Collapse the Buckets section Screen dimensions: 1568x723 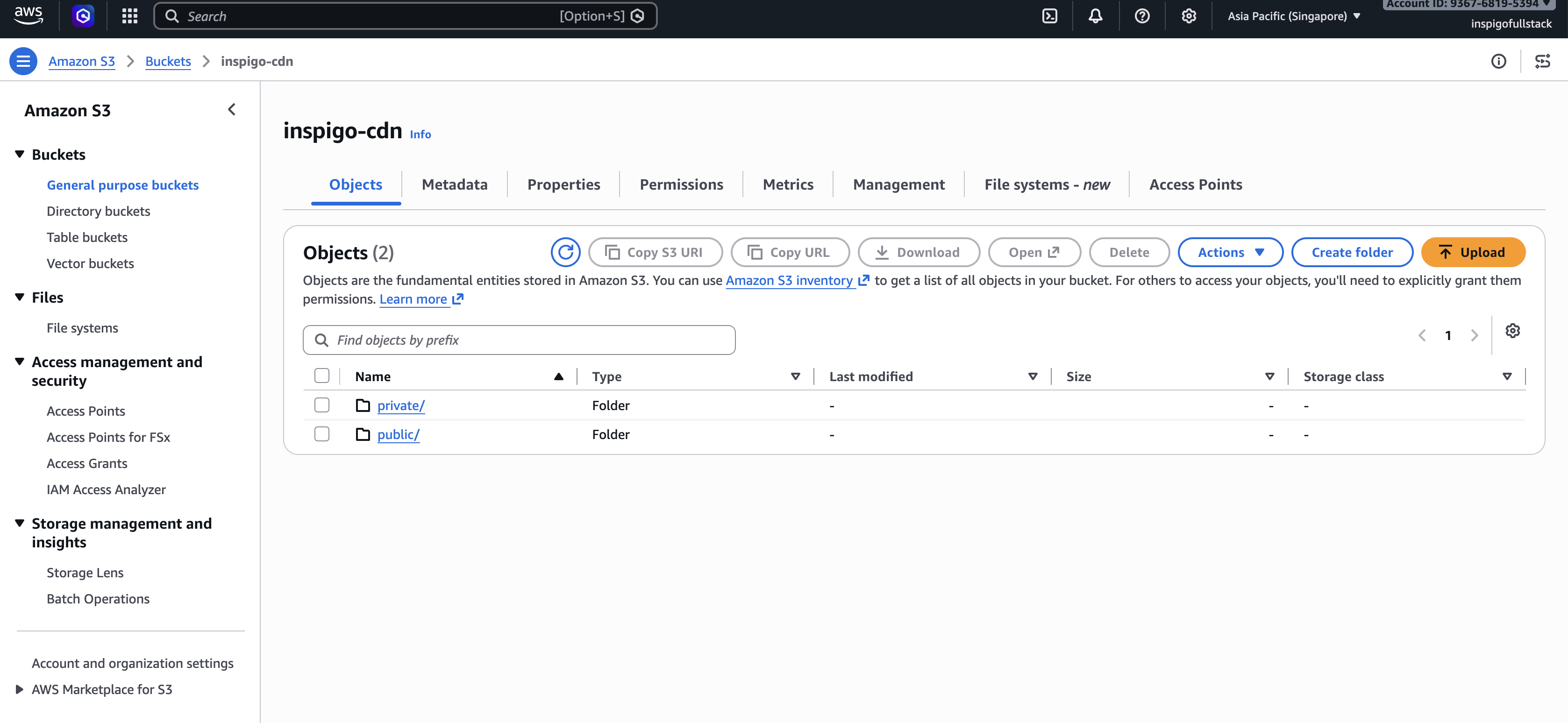(x=20, y=154)
